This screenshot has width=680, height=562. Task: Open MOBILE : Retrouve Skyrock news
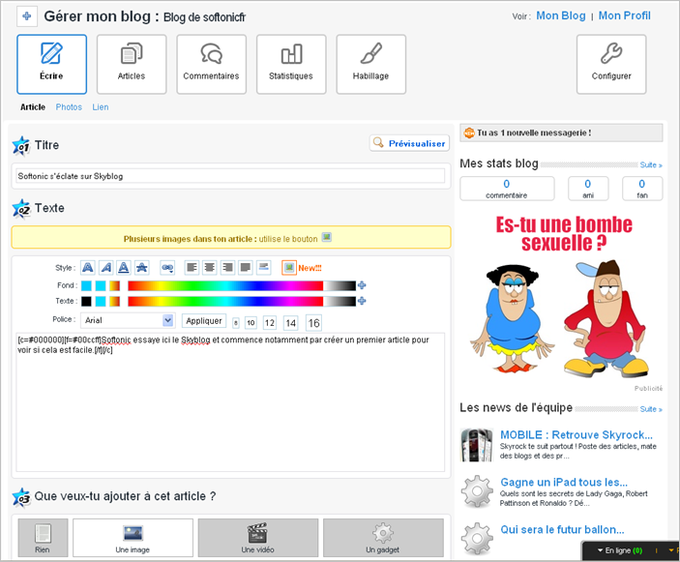click(x=576, y=435)
